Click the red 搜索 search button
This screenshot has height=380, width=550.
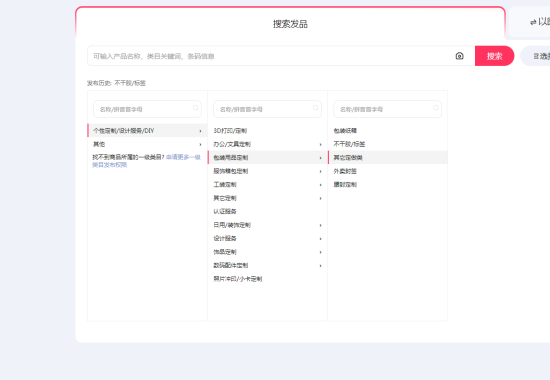click(x=494, y=56)
